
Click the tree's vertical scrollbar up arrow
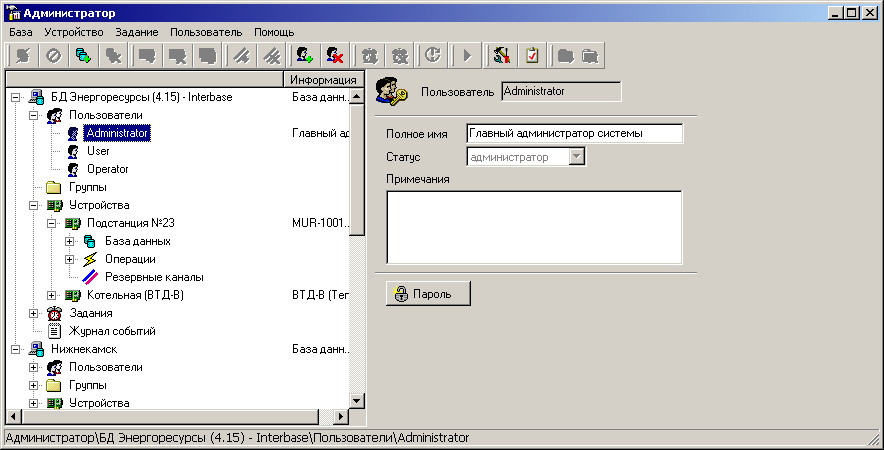click(357, 96)
